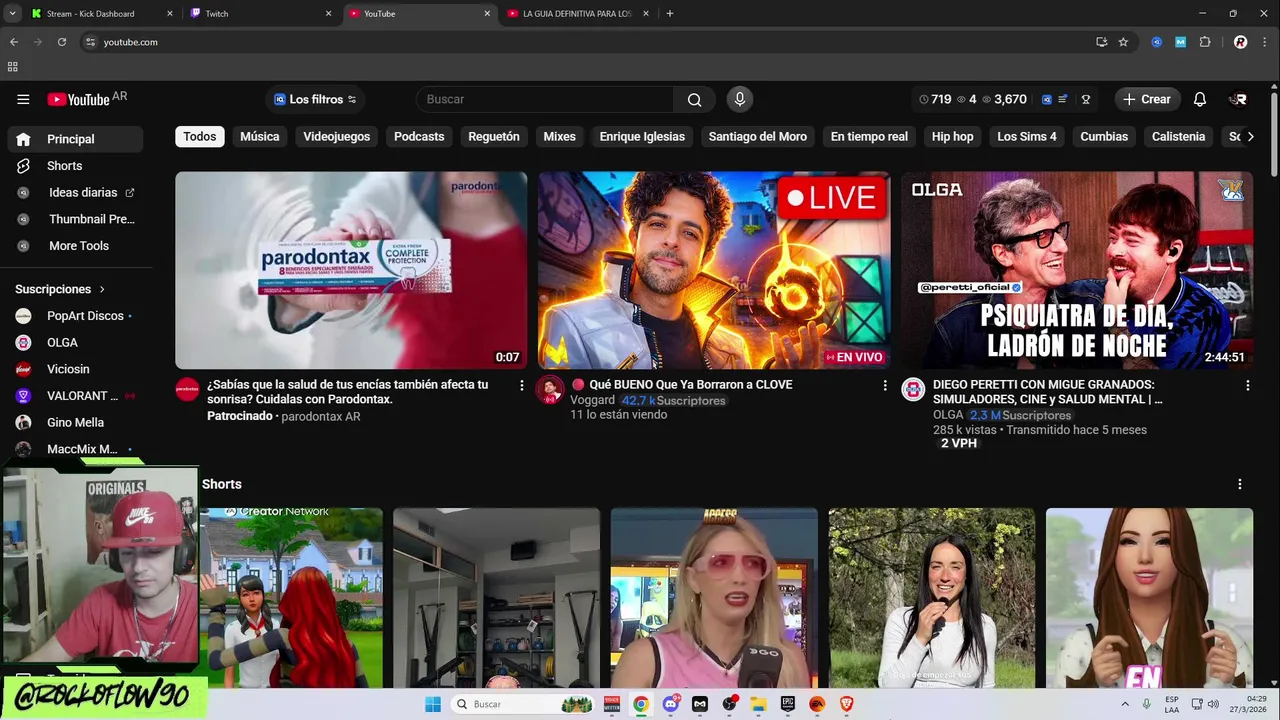The height and width of the screenshot is (720, 1280).
Task: Click the list icon beside the trophy
Action: point(1065,99)
